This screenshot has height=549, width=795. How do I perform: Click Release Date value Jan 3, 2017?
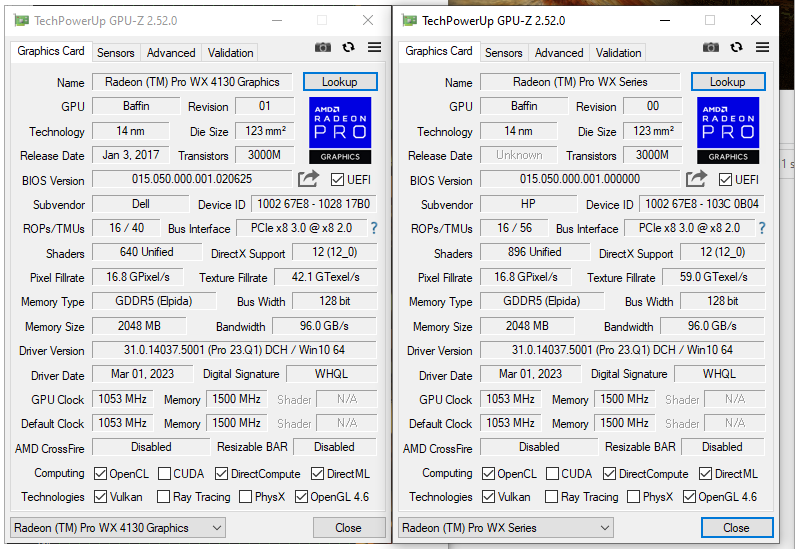[131, 155]
